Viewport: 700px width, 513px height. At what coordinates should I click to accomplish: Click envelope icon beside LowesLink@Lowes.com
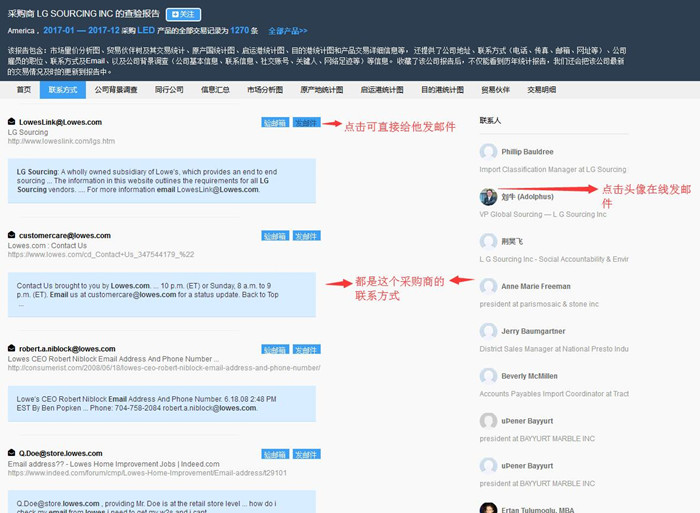point(12,121)
